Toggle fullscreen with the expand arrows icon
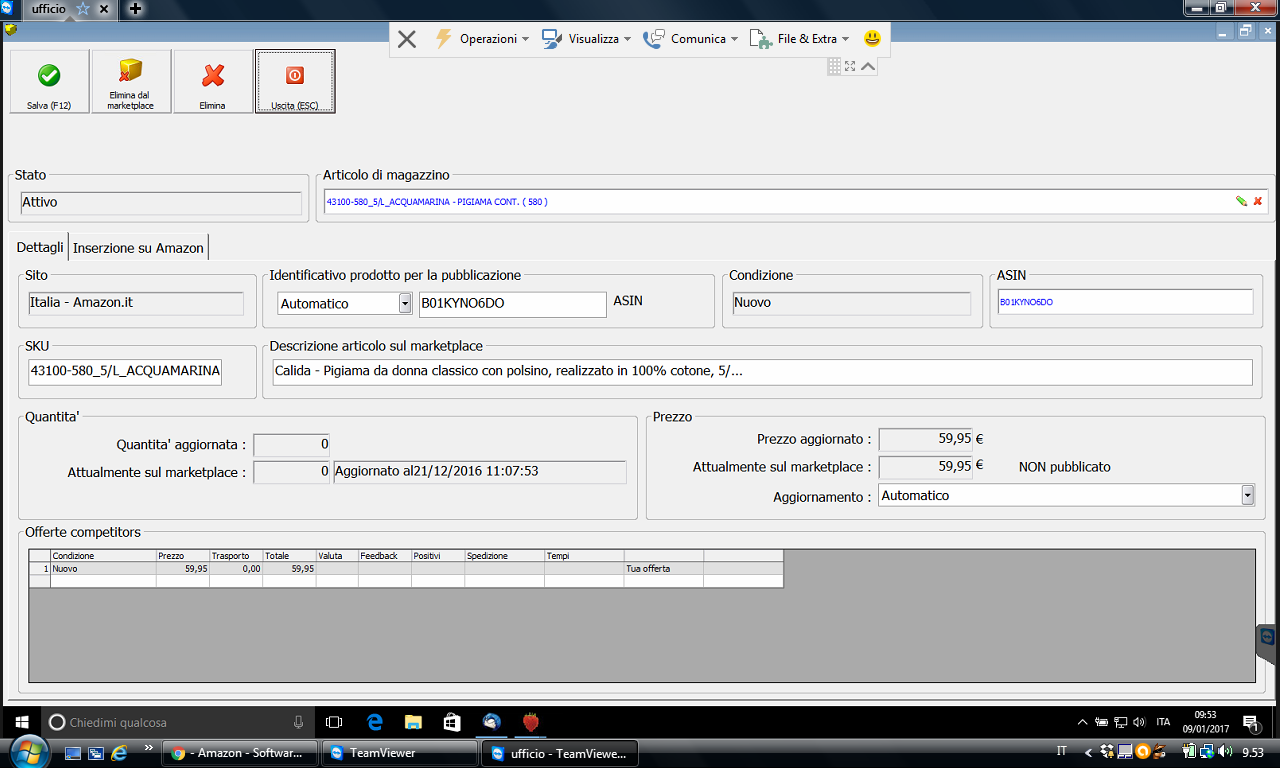 coord(850,66)
